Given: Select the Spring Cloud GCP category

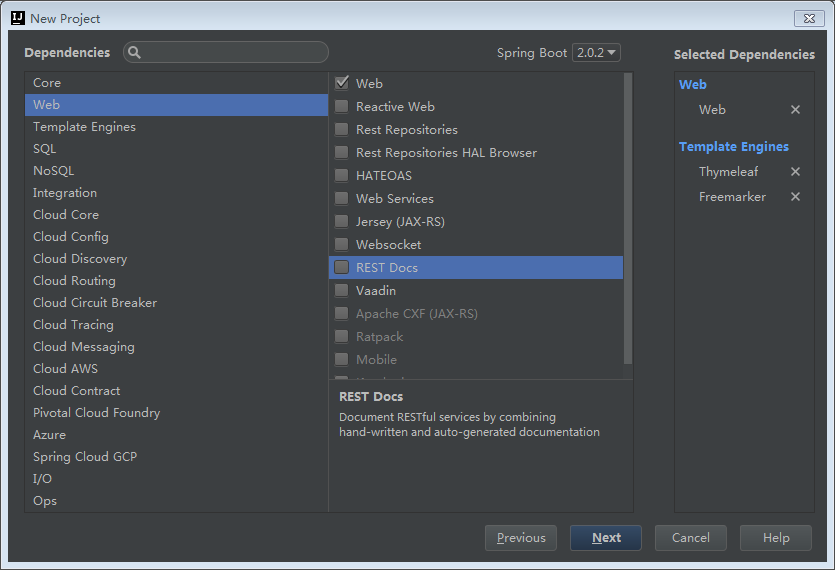Looking at the screenshot, I should point(176,457).
